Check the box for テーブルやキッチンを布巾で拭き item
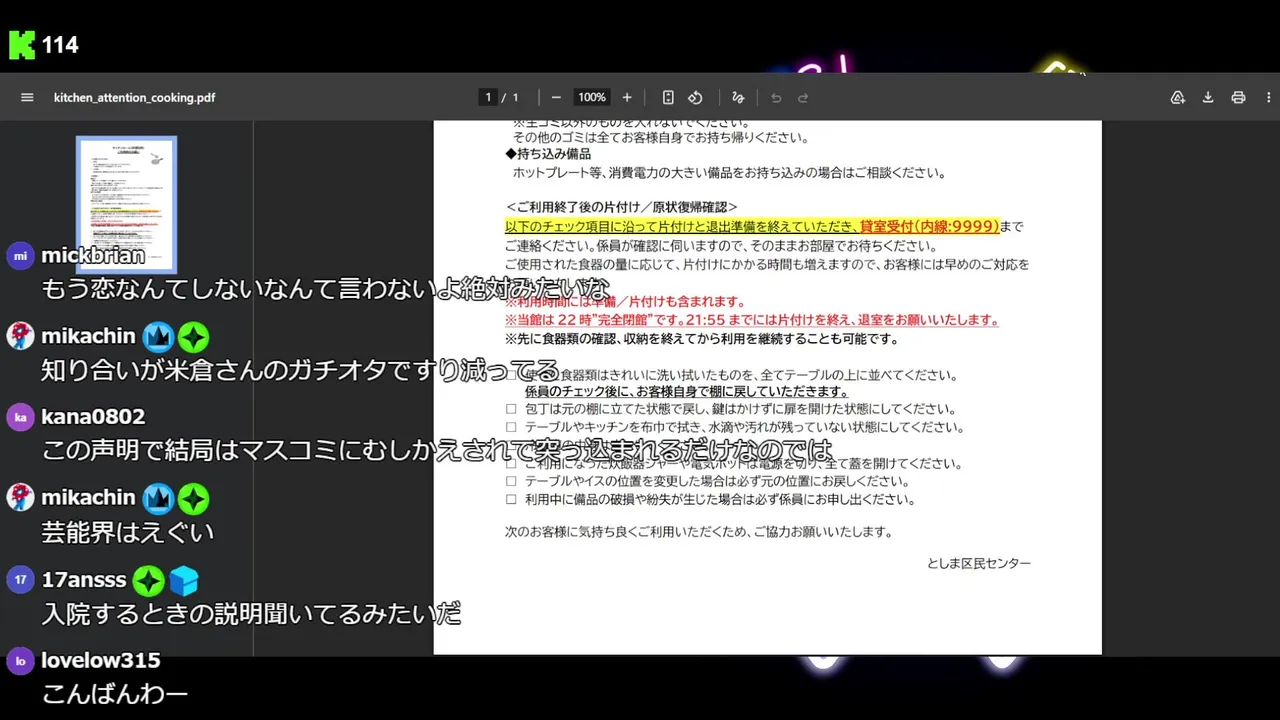Viewport: 1280px width, 720px height. [x=511, y=427]
